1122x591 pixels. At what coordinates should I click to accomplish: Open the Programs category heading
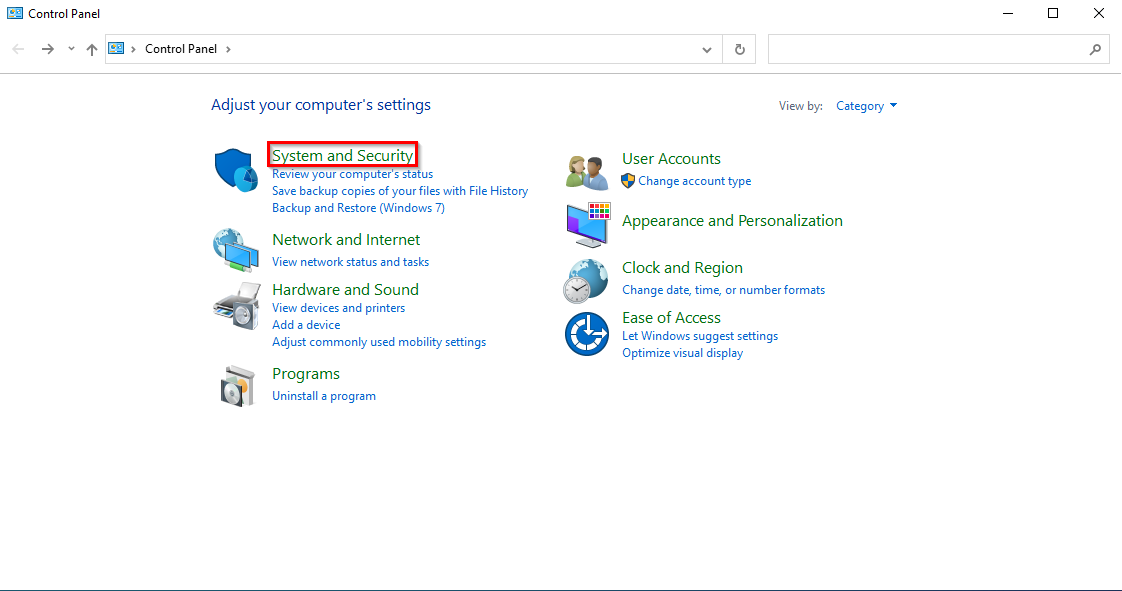(306, 374)
